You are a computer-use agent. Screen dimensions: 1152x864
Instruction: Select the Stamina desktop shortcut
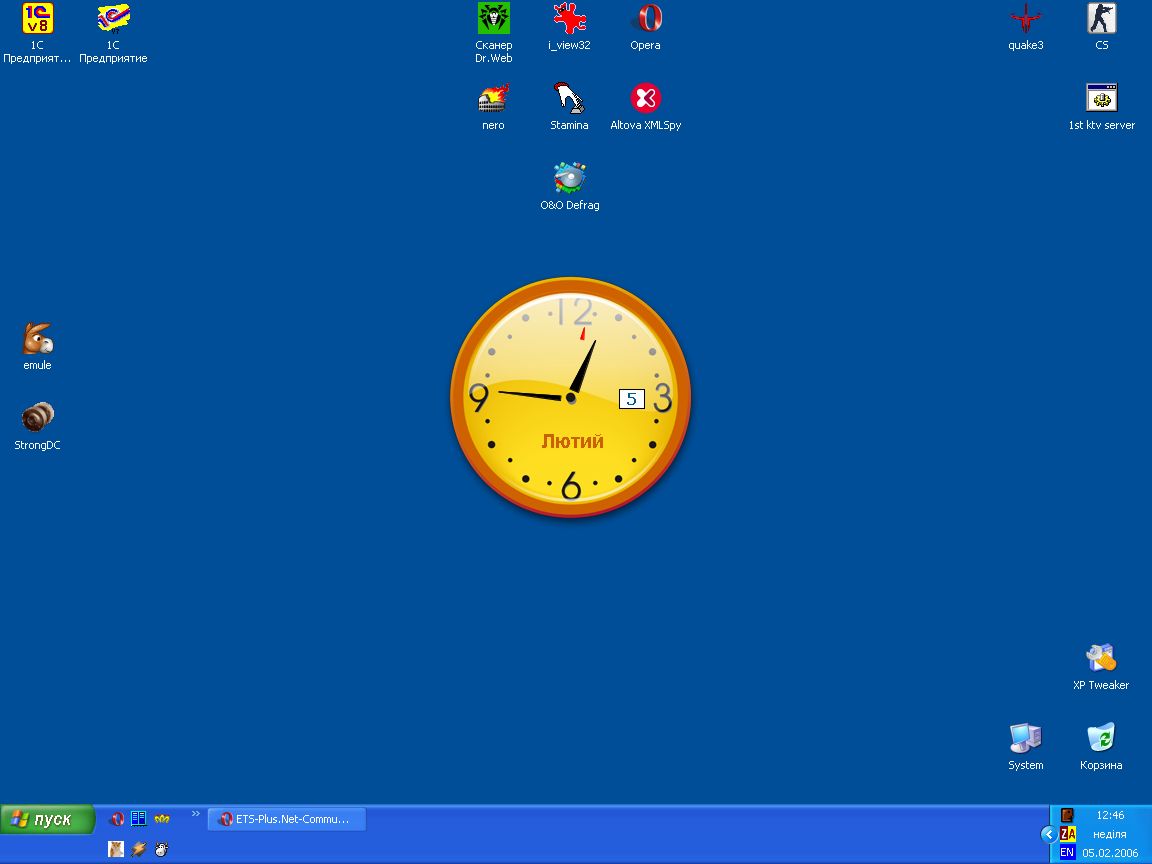(569, 99)
